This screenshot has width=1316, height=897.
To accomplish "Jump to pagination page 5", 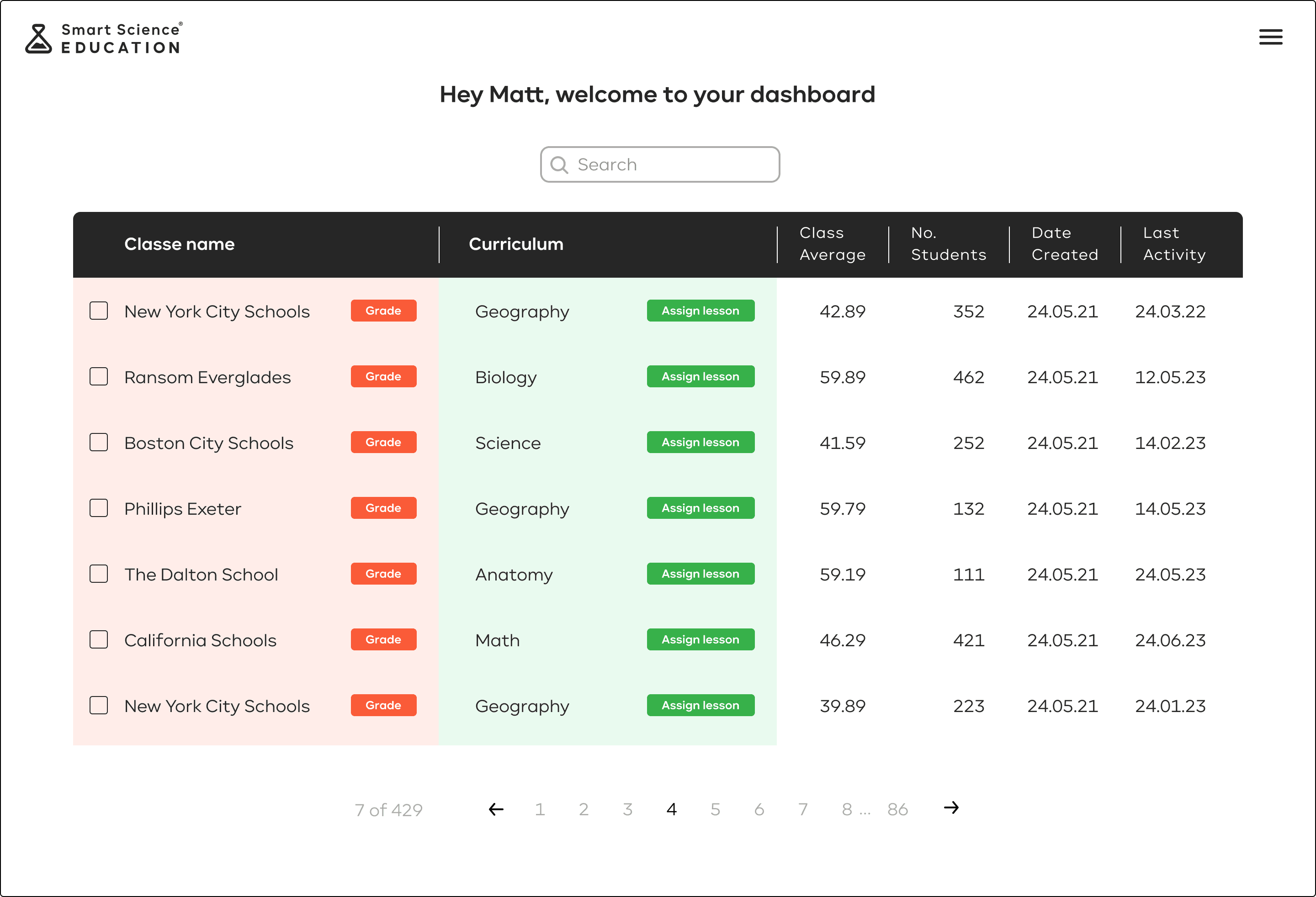I will pyautogui.click(x=715, y=809).
